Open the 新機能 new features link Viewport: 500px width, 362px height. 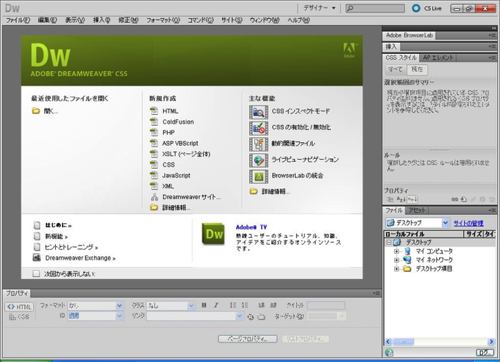coord(56,236)
